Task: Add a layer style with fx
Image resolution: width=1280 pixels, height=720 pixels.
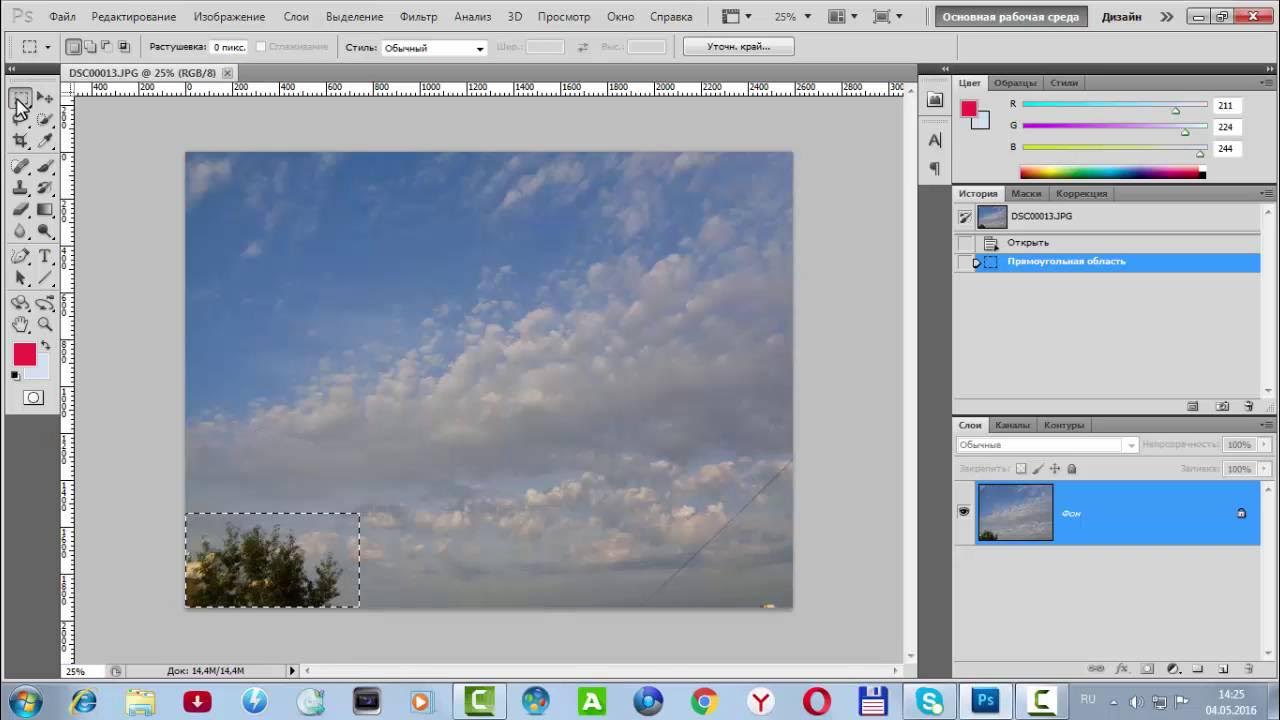Action: point(1121,668)
